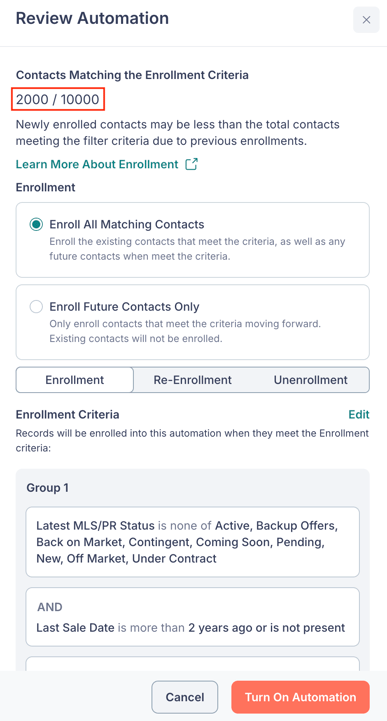The height and width of the screenshot is (721, 387).
Task: Select Enroll Future Contacts Only radio button
Action: tap(35, 307)
